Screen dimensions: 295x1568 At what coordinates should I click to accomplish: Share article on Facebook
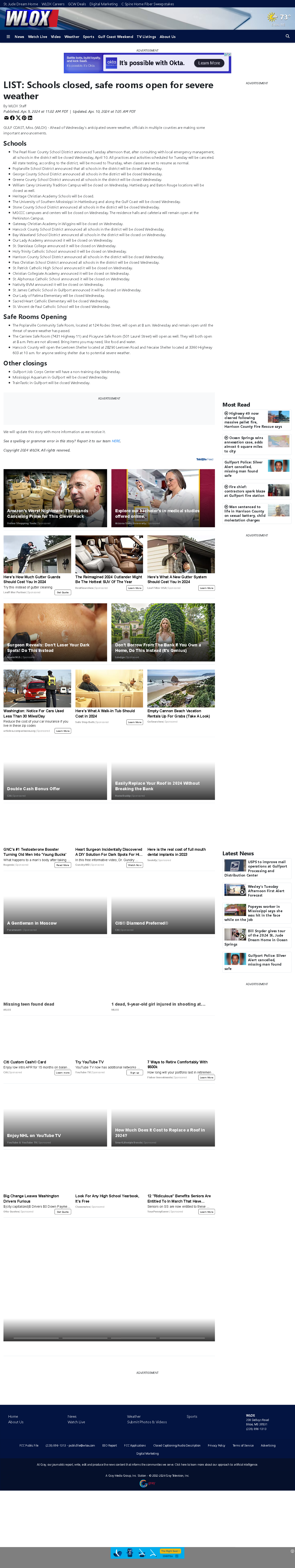tap(12, 118)
